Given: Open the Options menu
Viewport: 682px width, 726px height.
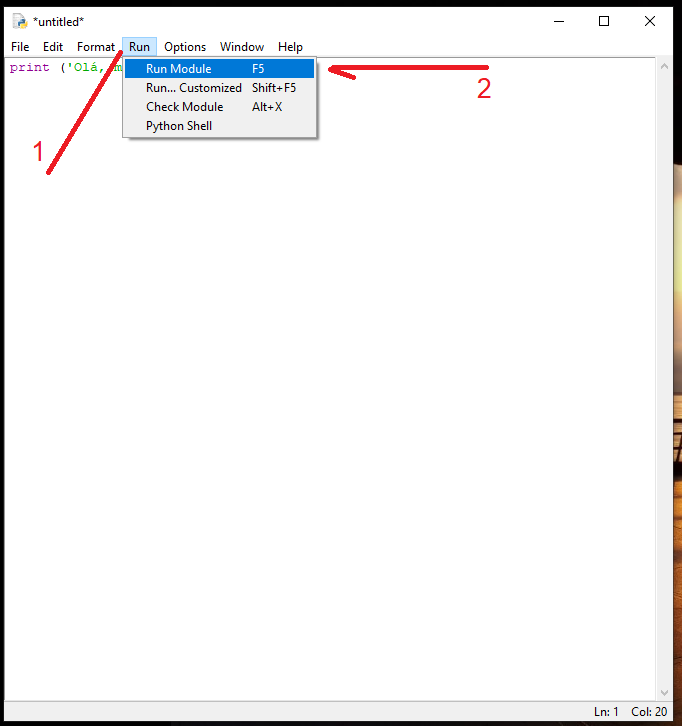Looking at the screenshot, I should 185,47.
